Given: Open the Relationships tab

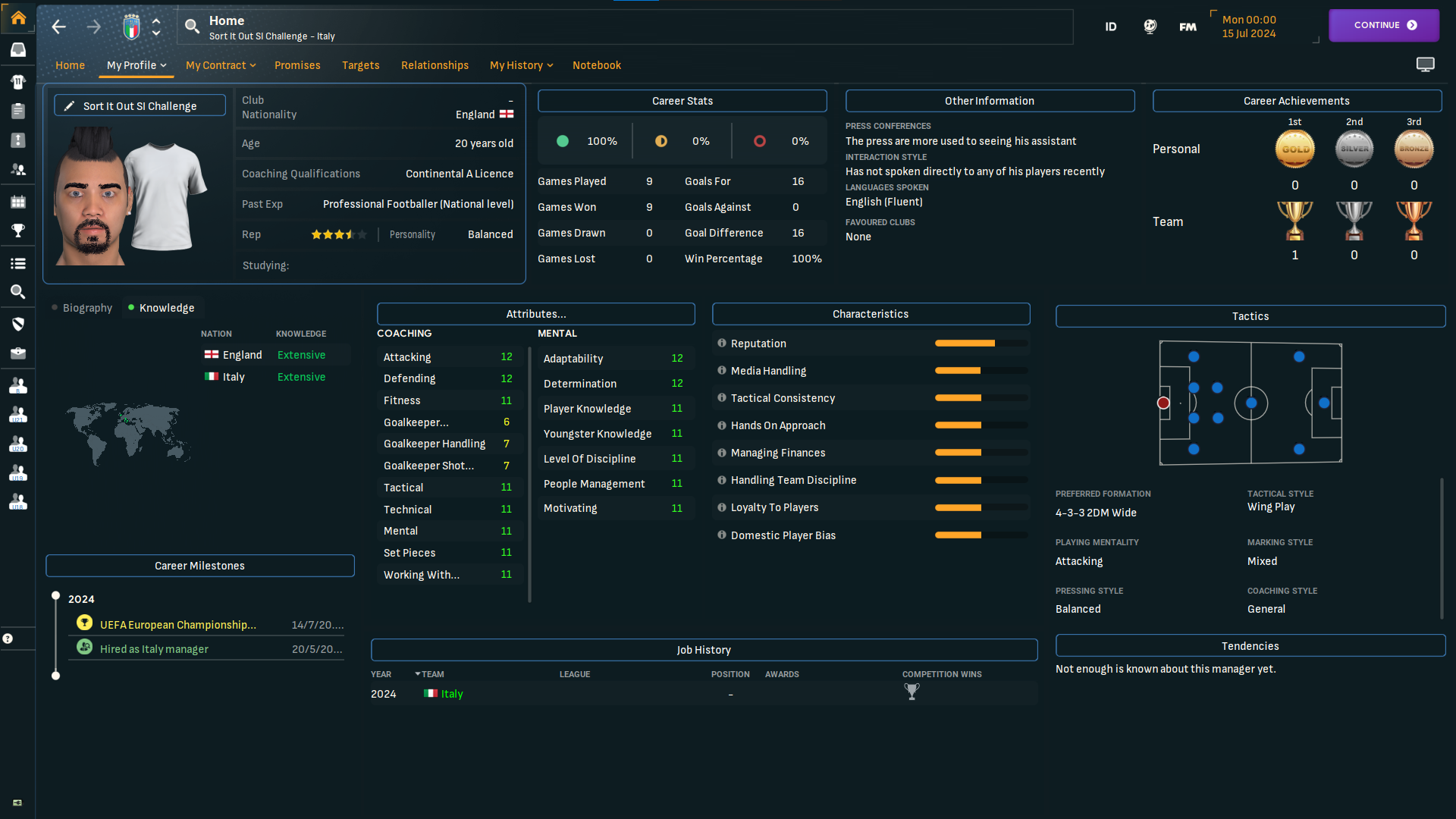Looking at the screenshot, I should (x=435, y=65).
